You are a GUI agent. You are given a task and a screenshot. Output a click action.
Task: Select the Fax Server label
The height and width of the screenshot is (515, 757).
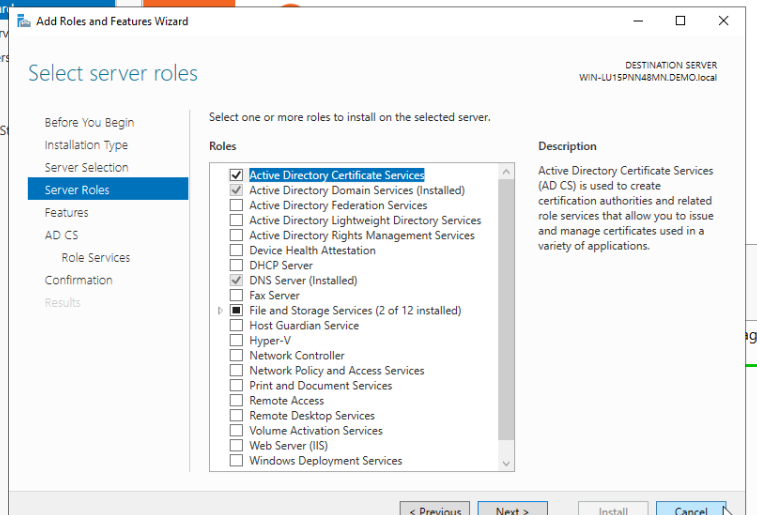coord(274,295)
